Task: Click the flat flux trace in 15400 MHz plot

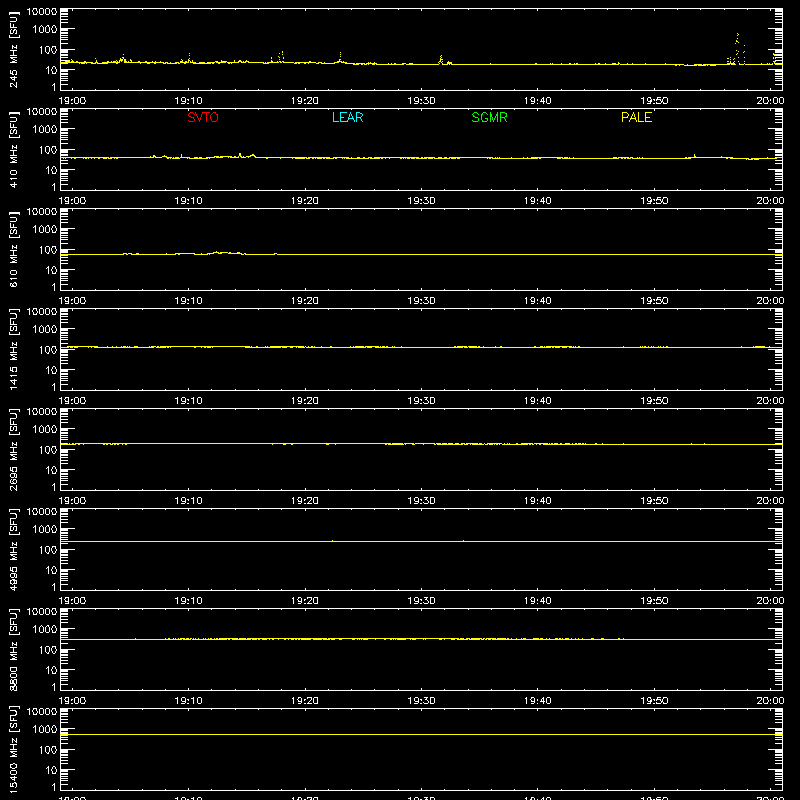Action: coord(421,735)
